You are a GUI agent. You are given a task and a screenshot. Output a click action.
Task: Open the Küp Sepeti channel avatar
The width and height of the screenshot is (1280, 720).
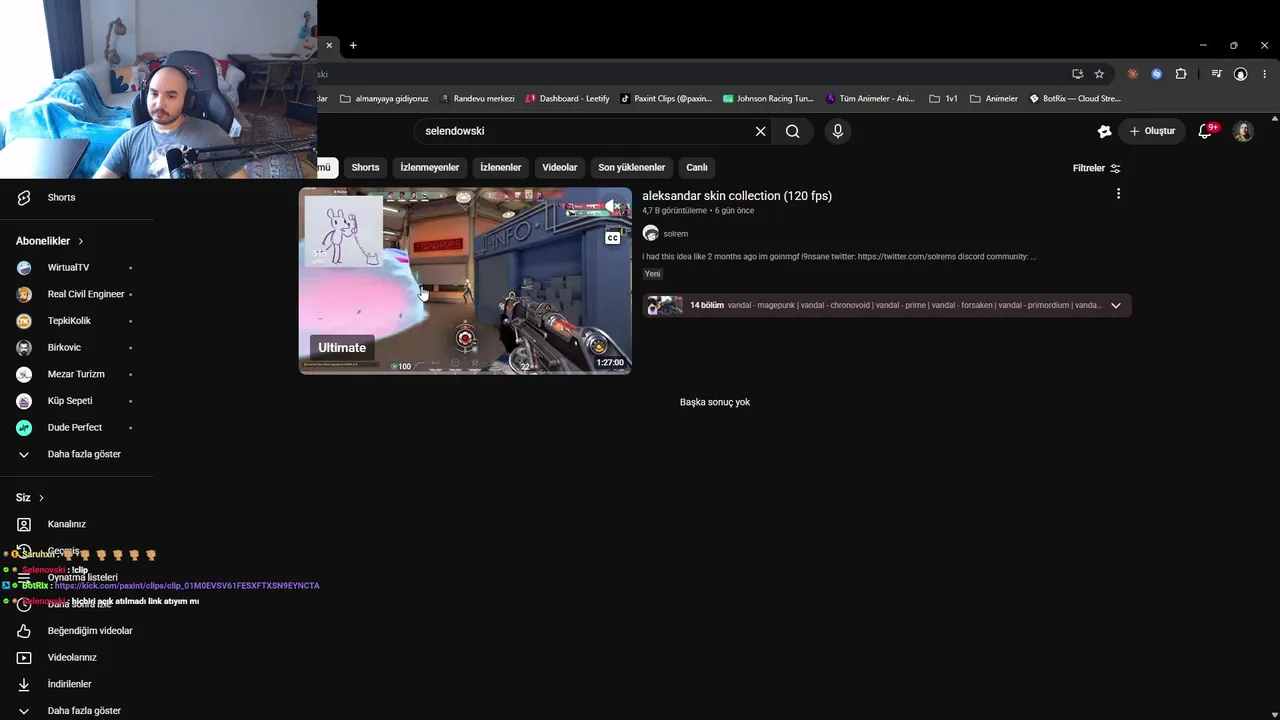(x=24, y=401)
